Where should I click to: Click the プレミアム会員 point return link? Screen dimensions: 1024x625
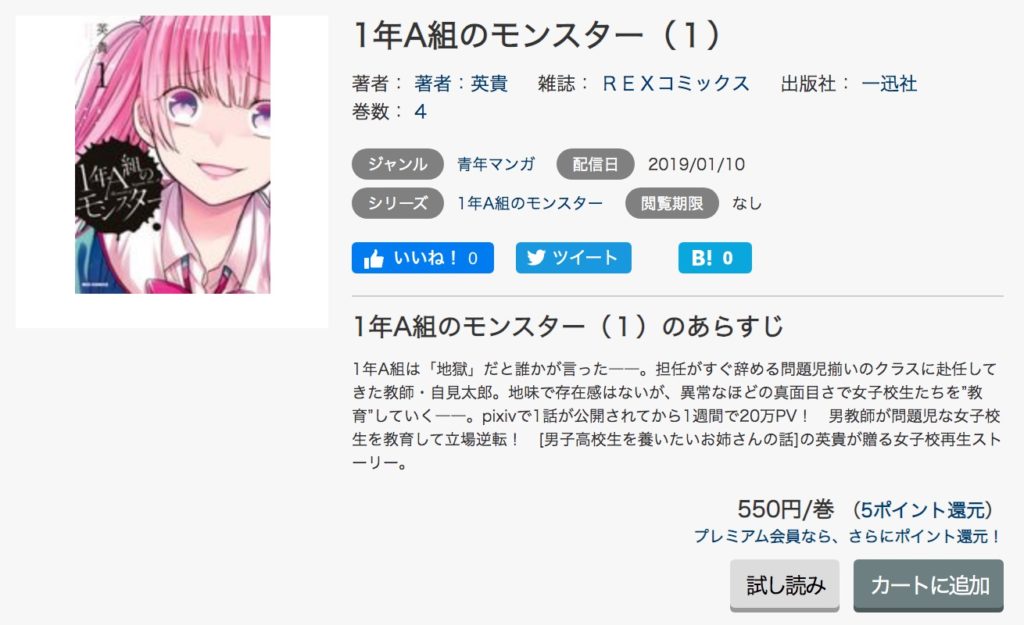coord(846,536)
